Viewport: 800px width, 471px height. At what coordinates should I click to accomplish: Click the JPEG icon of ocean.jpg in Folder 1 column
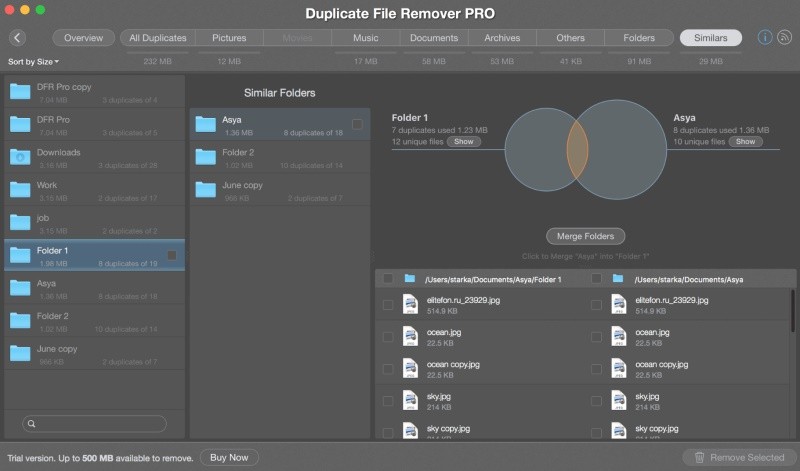pos(410,337)
